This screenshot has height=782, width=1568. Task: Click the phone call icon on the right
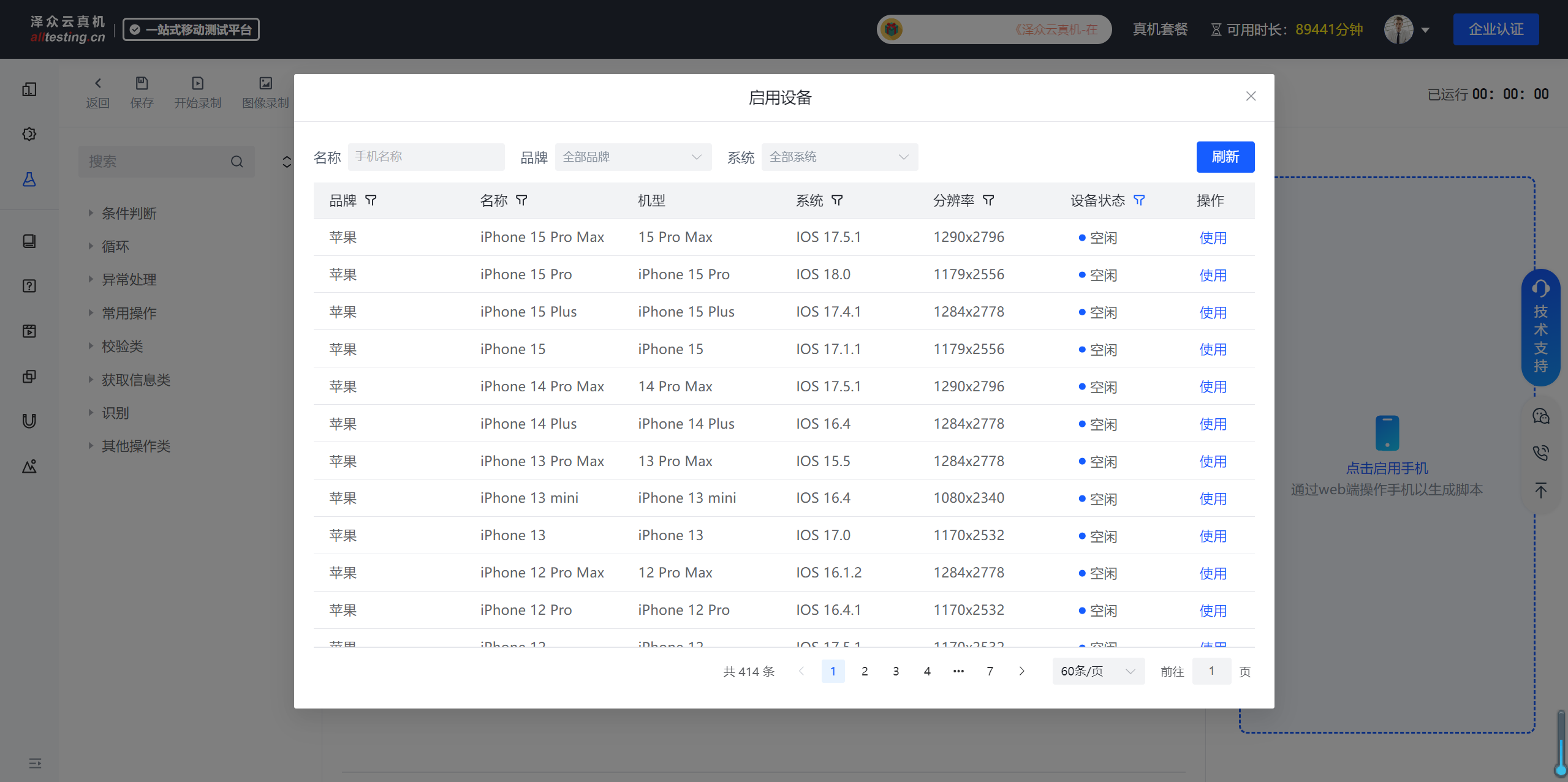(x=1540, y=453)
